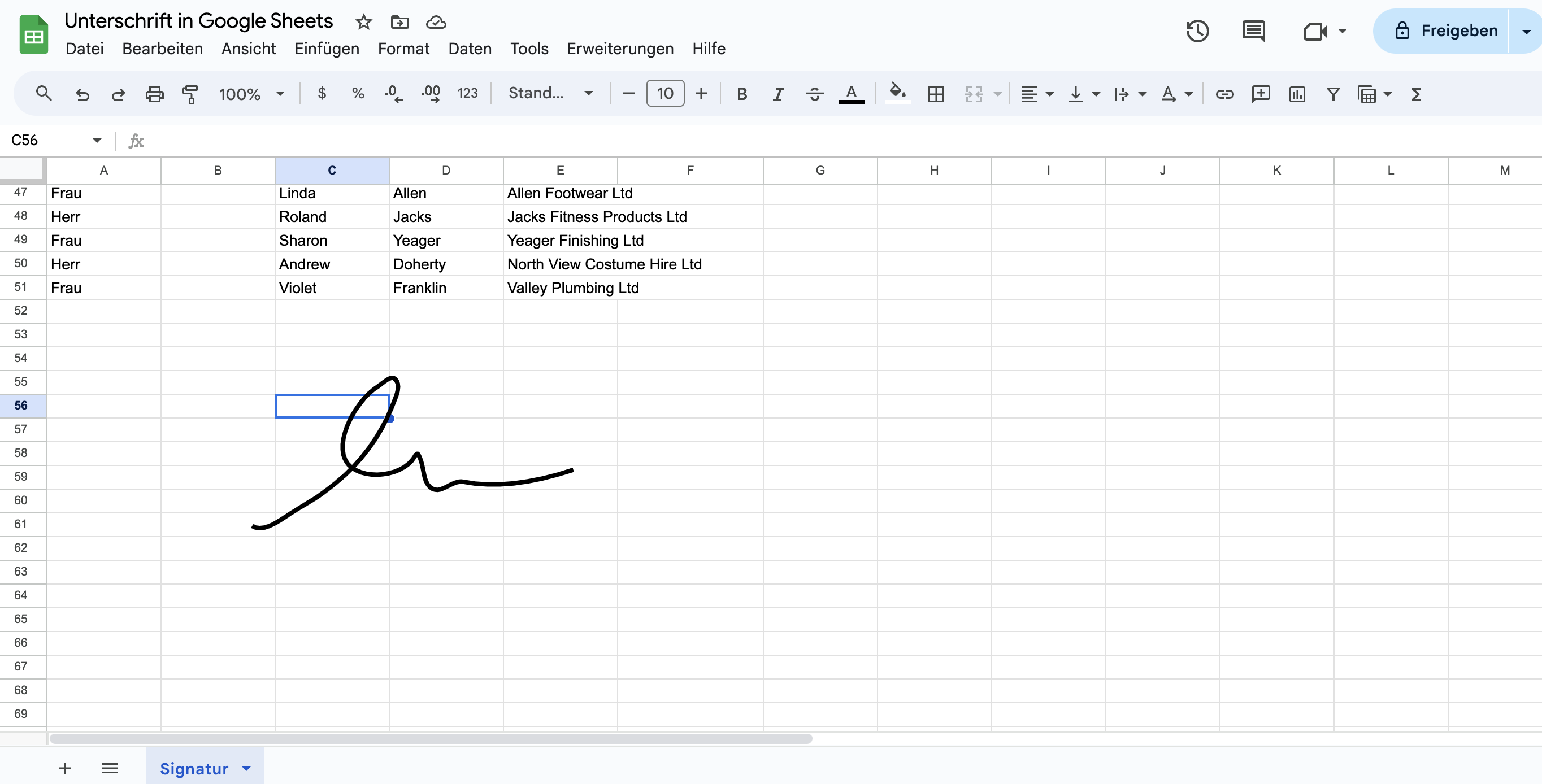This screenshot has width=1542, height=784.
Task: Click the font size input field
Action: (x=664, y=93)
